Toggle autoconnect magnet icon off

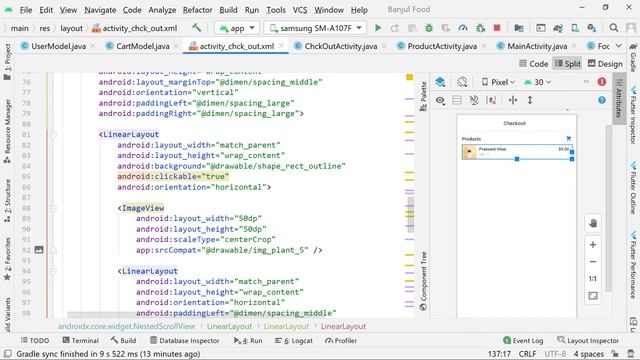tap(473, 100)
